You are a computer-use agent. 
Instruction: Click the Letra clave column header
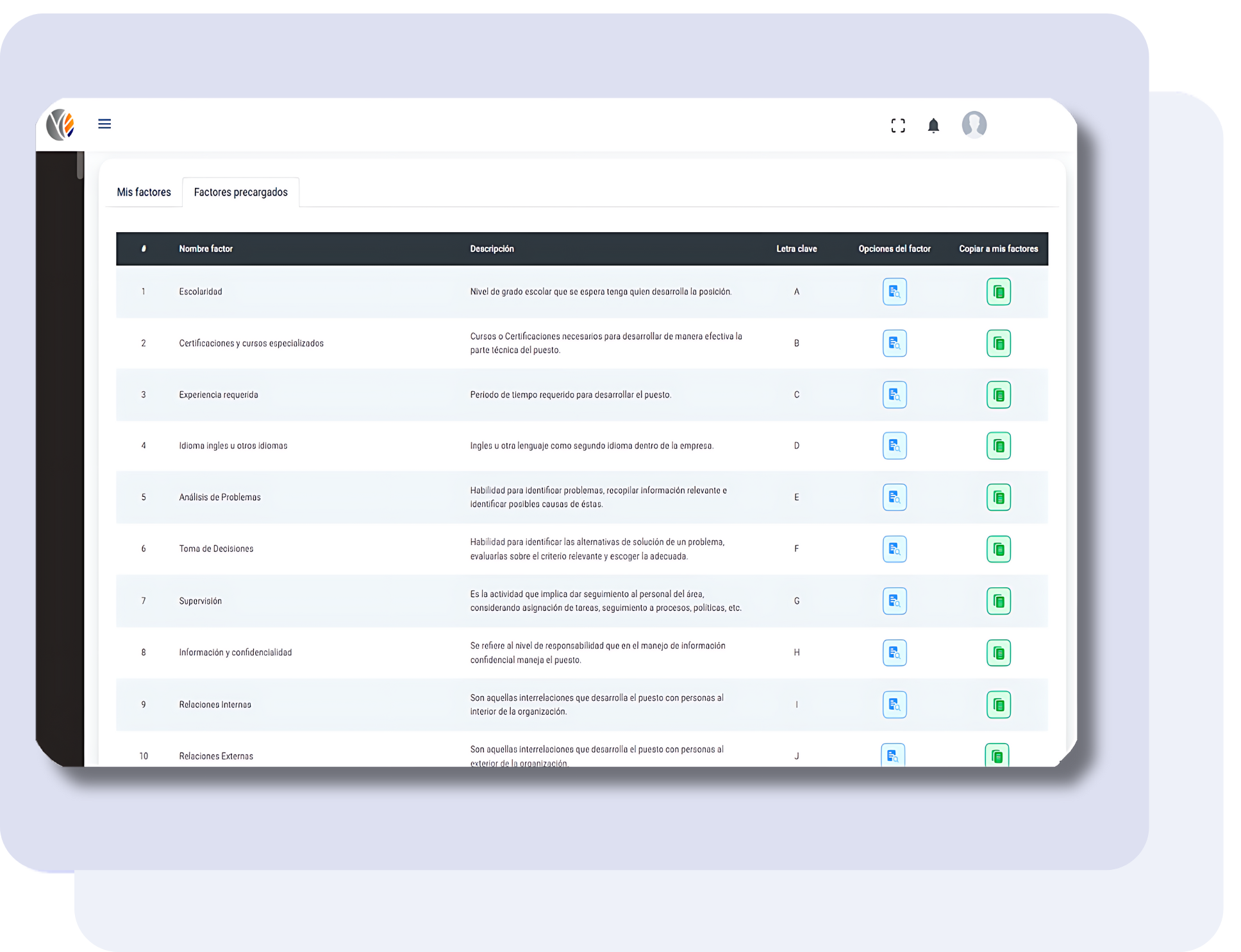(x=796, y=249)
